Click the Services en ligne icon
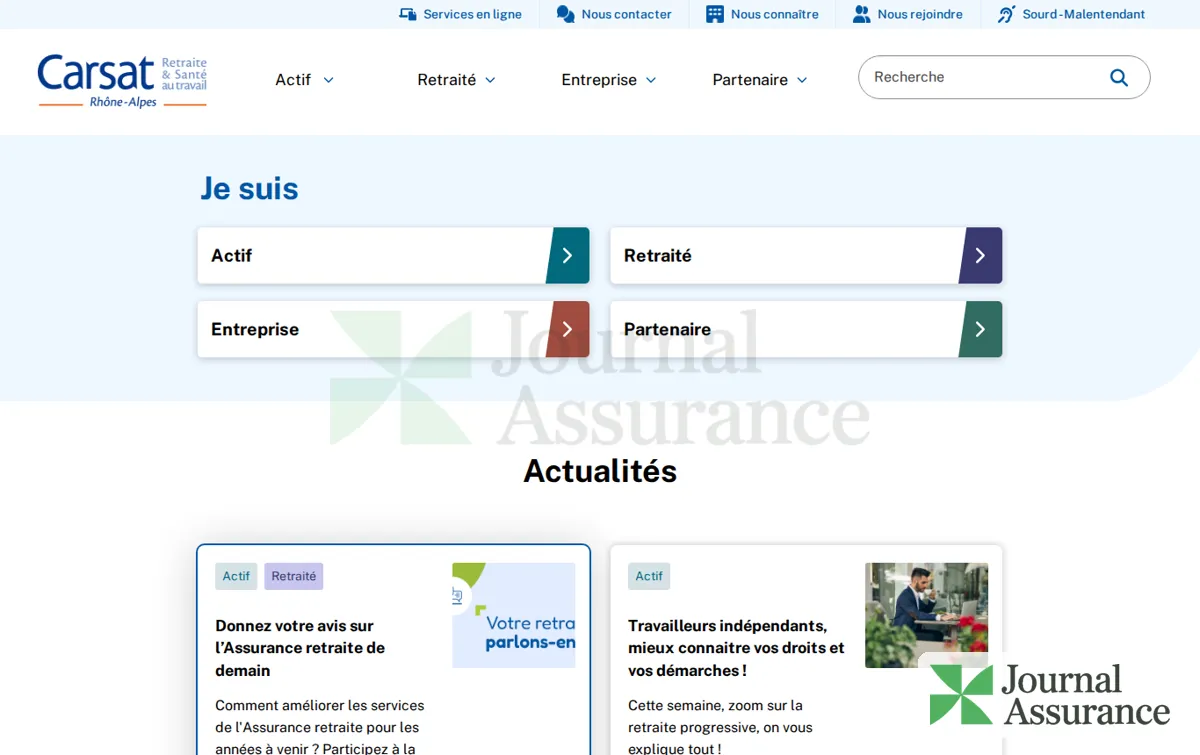 click(x=407, y=14)
